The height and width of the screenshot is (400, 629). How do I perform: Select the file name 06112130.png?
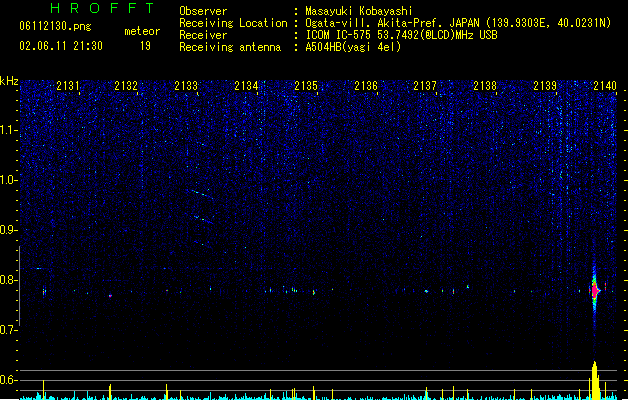coord(55,26)
